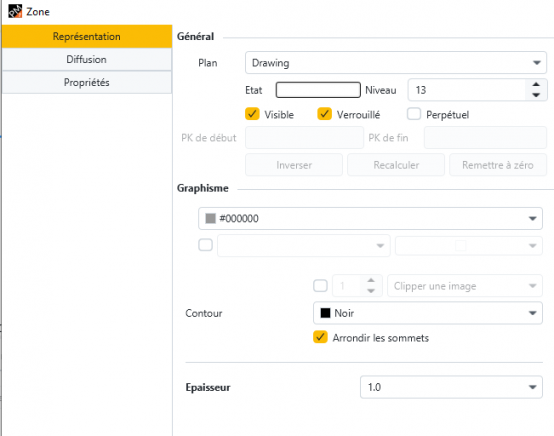Enable the checkbox beside Clipper une image
This screenshot has height=436, width=554.
[320, 285]
